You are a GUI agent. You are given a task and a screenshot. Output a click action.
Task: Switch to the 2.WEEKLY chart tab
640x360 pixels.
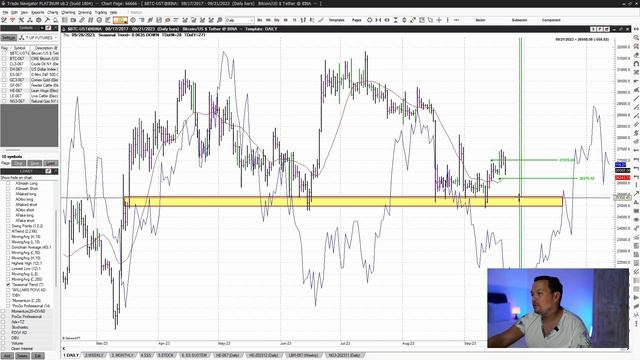94,356
